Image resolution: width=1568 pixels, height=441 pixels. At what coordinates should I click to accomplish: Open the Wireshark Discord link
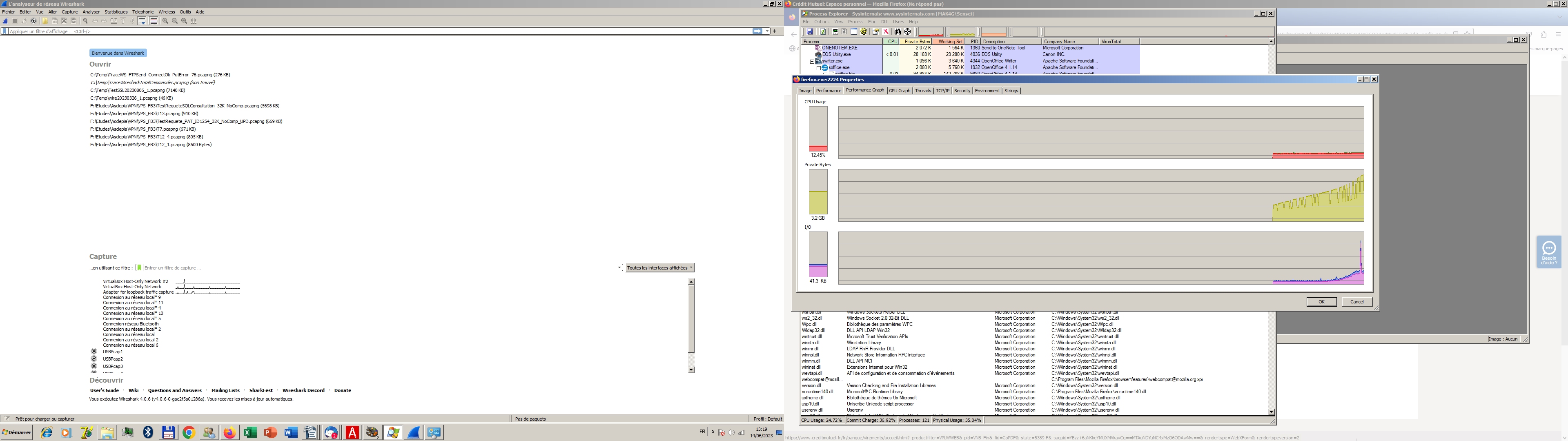coord(303,390)
